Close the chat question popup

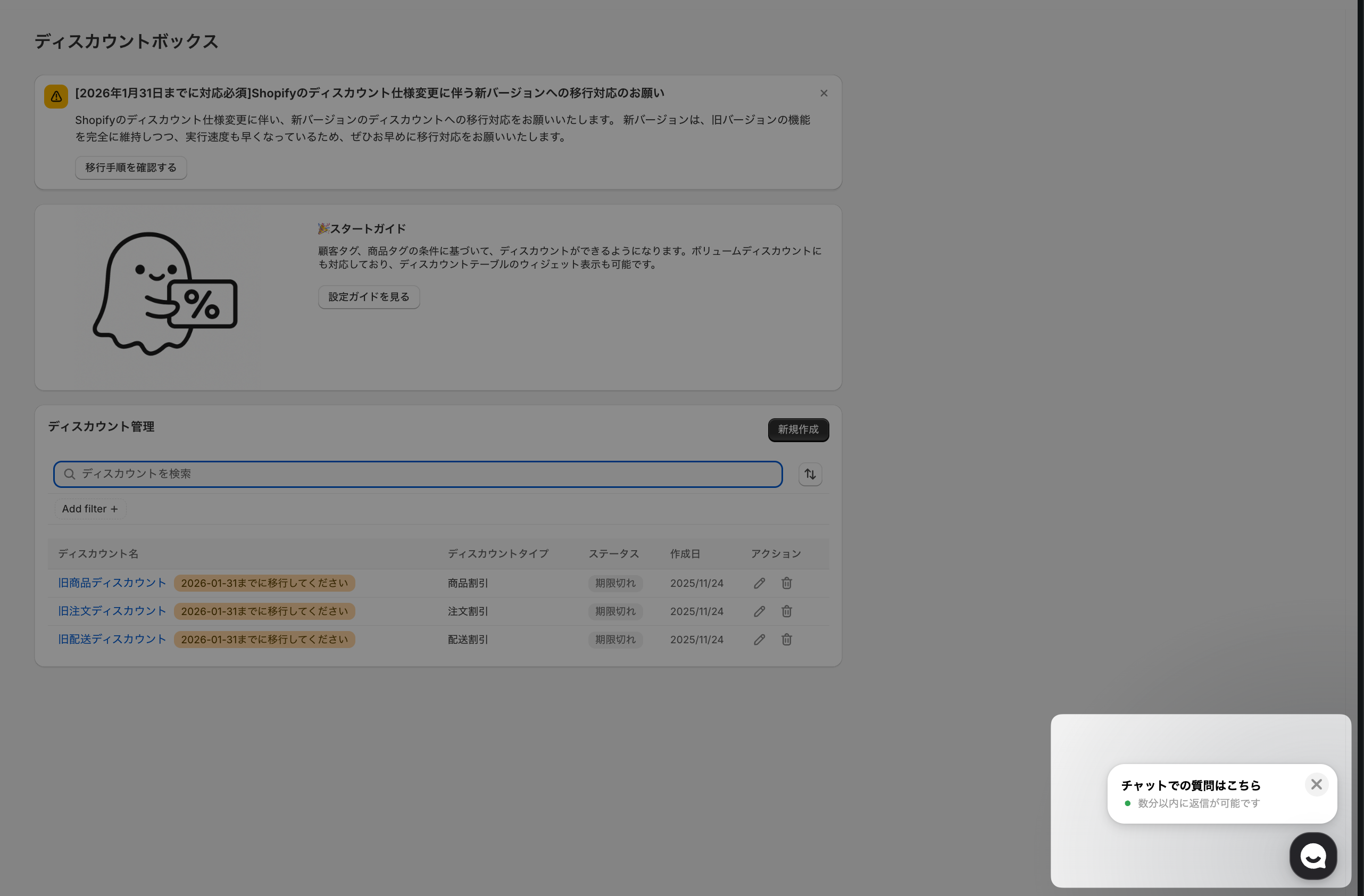(x=1316, y=784)
